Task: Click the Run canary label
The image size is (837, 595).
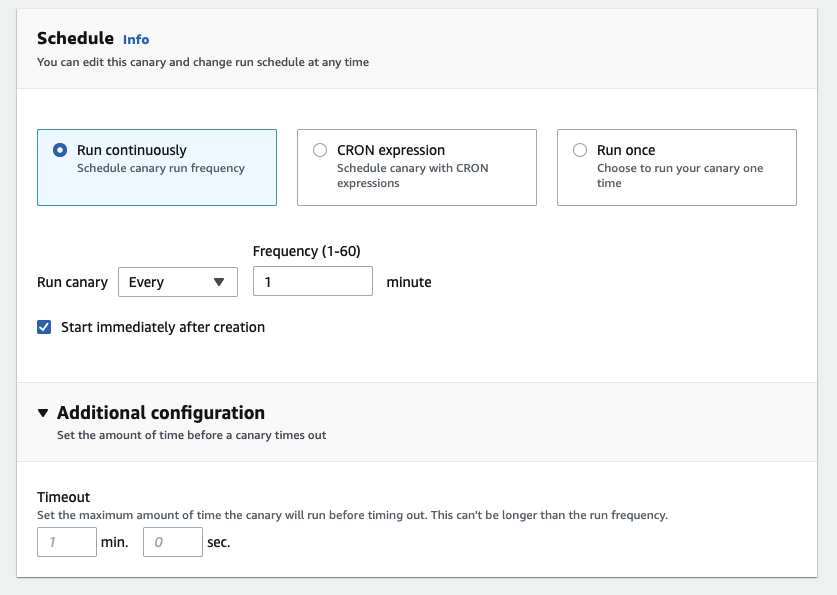Action: pyautogui.click(x=72, y=282)
